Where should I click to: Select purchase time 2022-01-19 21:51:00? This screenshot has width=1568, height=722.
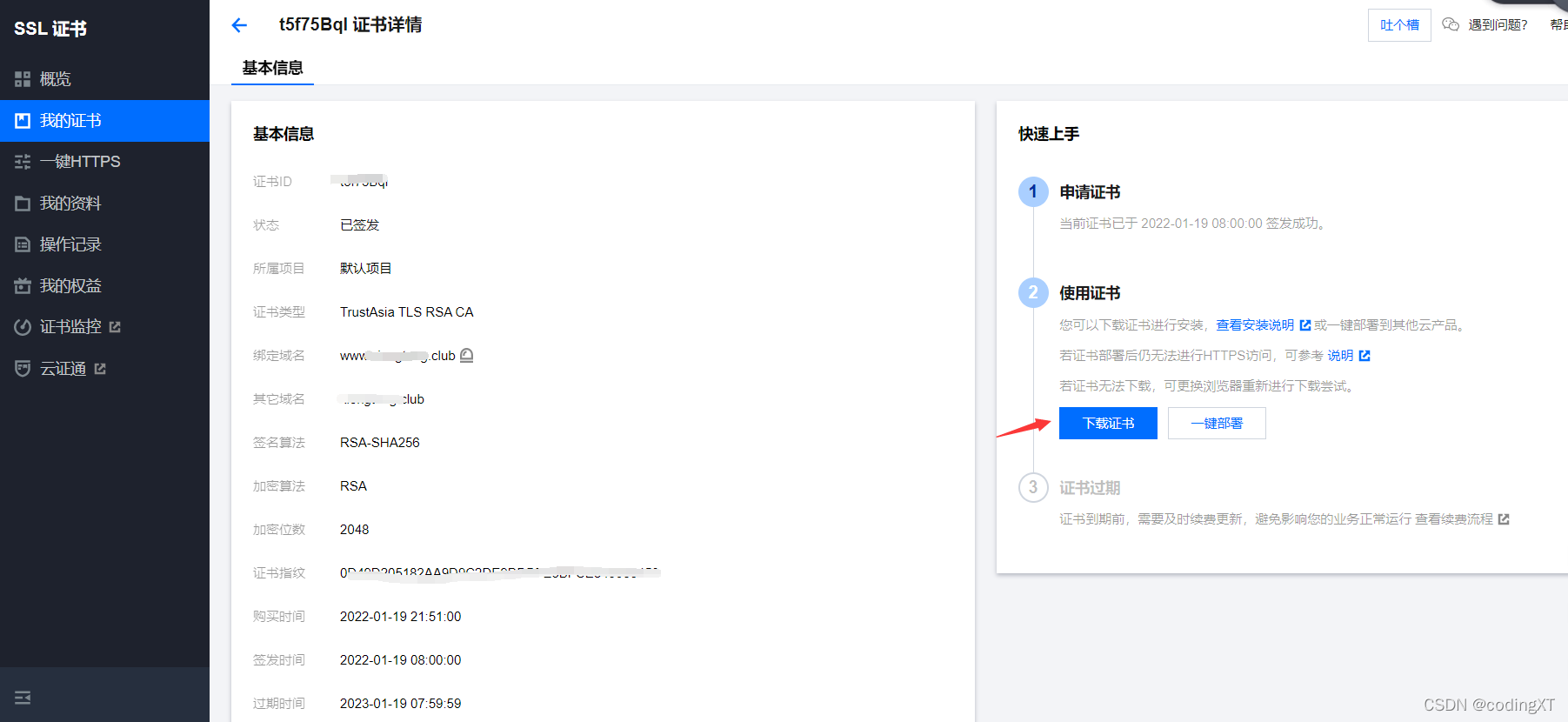pos(401,617)
